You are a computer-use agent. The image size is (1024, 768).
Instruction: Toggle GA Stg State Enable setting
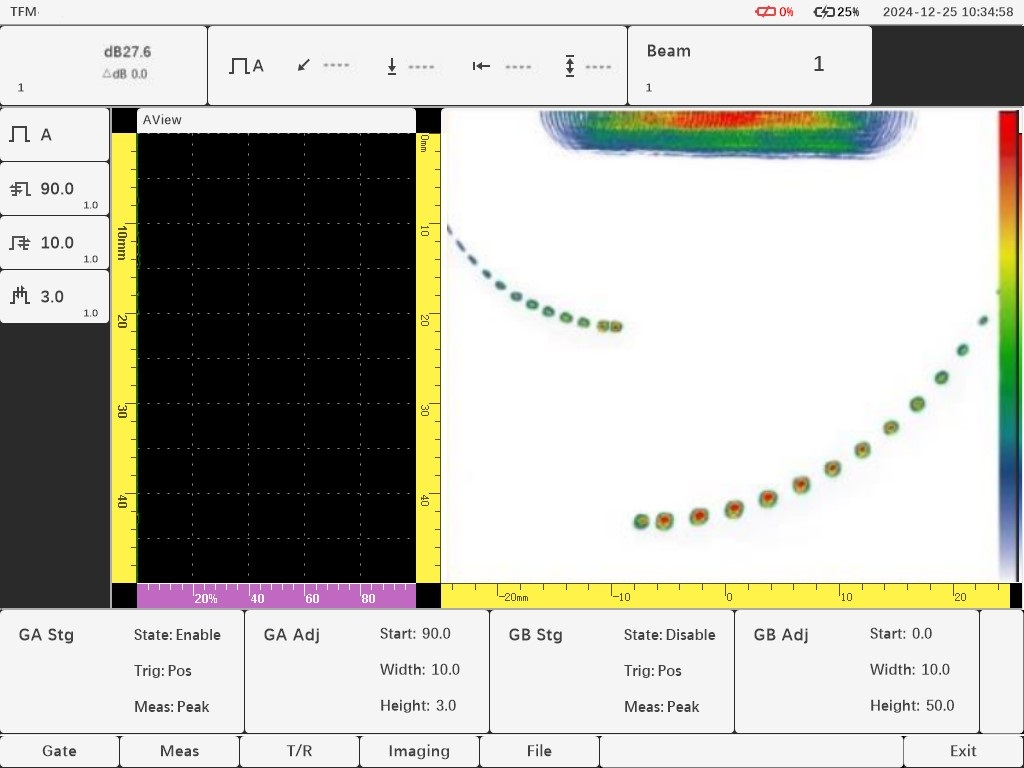pyautogui.click(x=177, y=635)
